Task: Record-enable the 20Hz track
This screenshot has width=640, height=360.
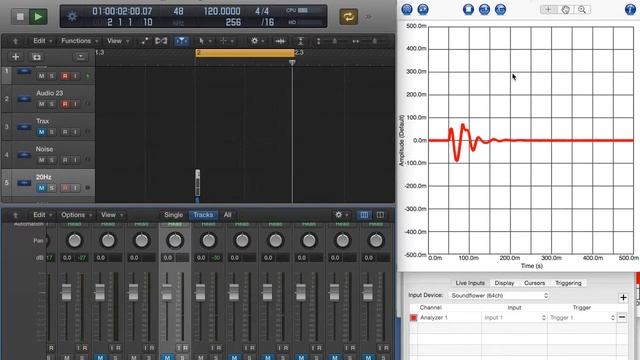Action: point(65,188)
